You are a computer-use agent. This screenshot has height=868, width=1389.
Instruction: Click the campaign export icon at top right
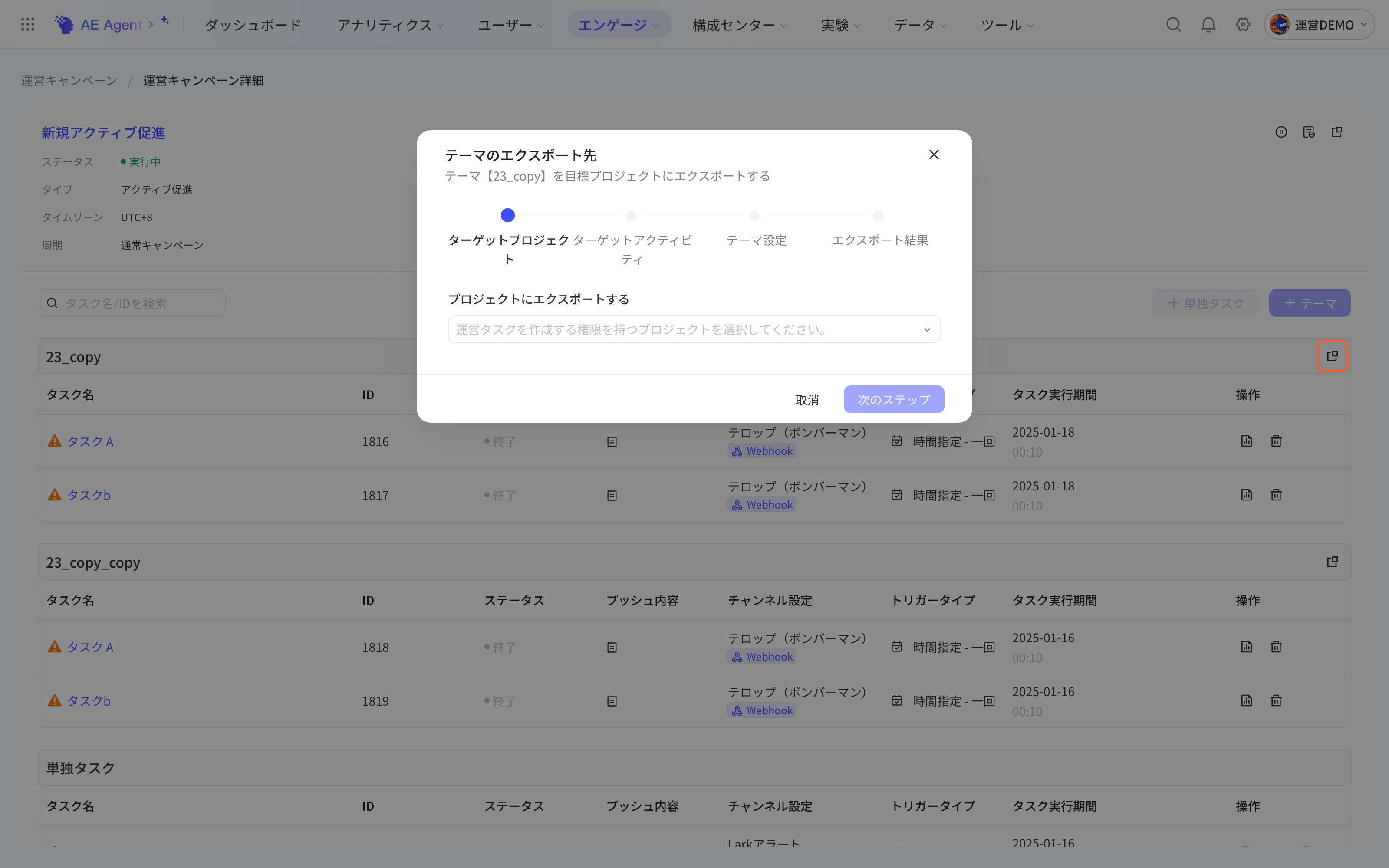tap(1337, 132)
